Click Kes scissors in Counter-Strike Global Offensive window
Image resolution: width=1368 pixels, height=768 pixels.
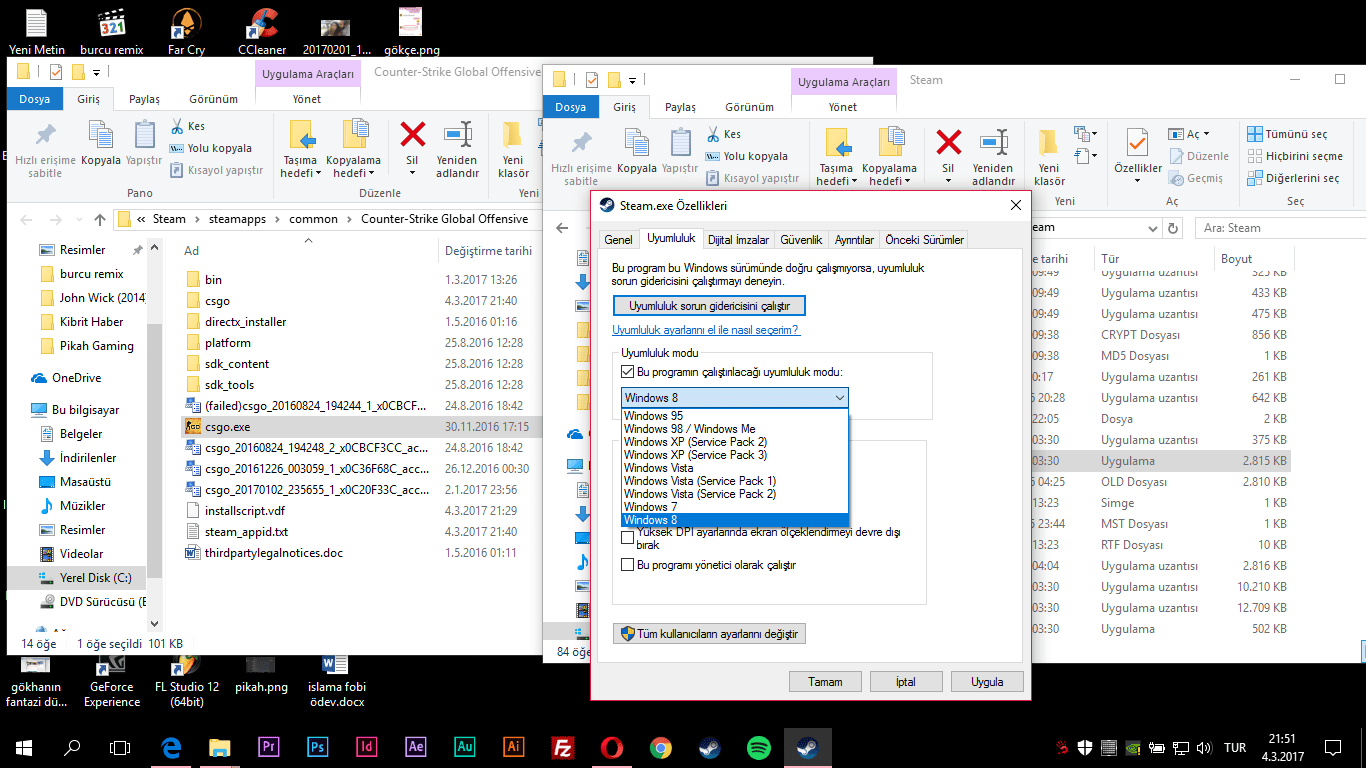coord(187,126)
